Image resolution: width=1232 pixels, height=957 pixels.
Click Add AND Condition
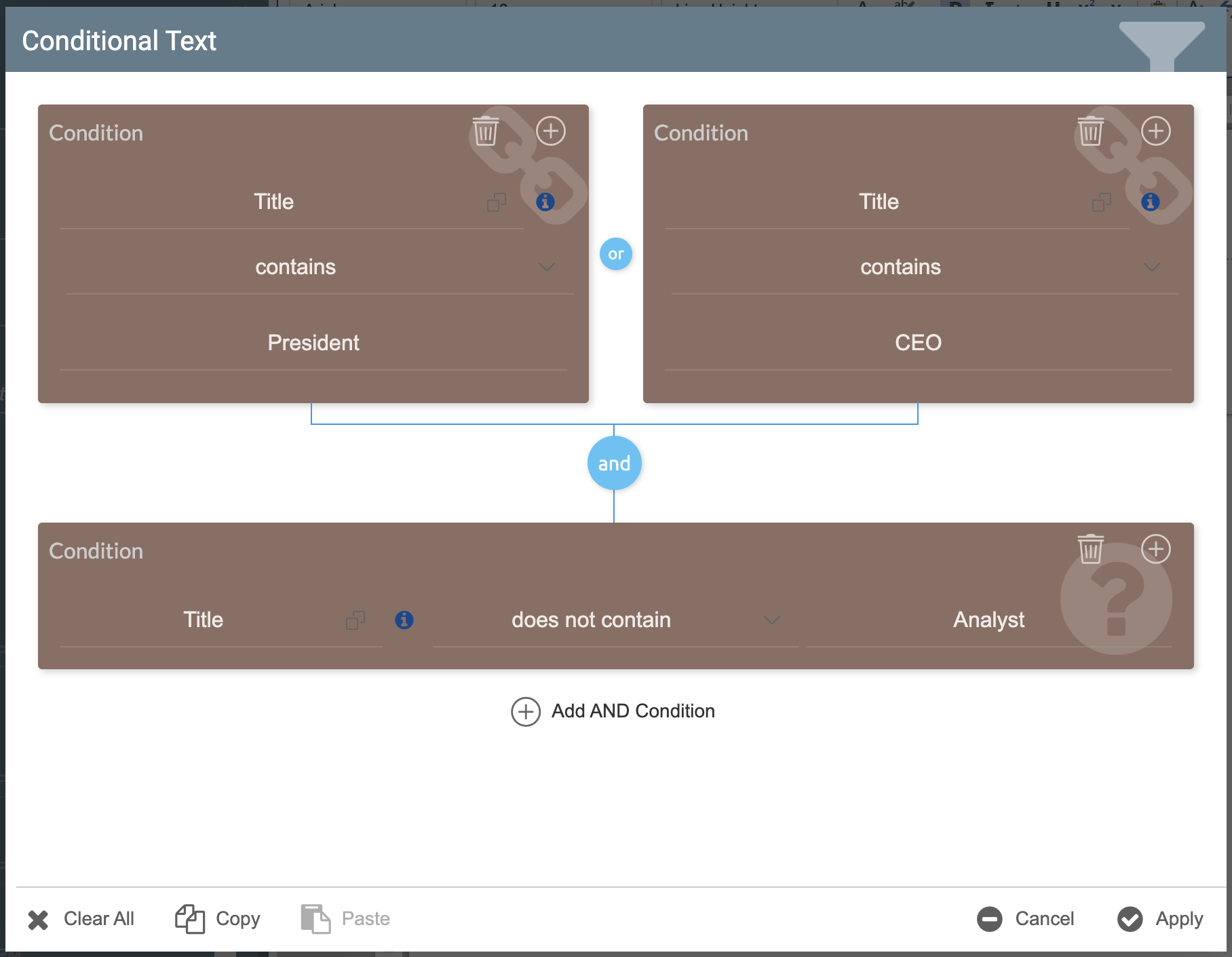tap(613, 711)
